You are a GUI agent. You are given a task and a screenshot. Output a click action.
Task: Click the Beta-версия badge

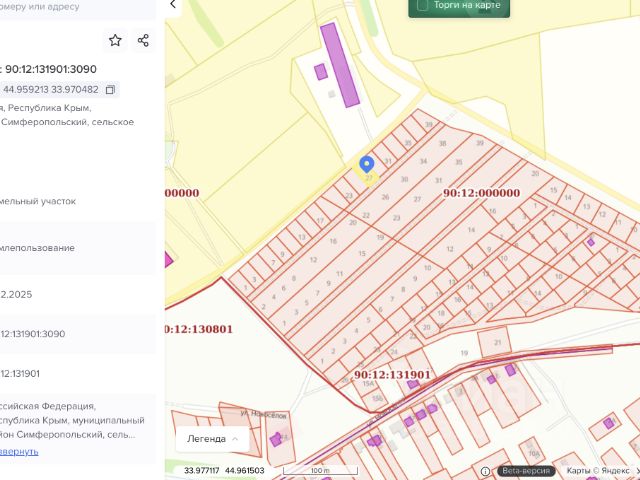(x=526, y=470)
